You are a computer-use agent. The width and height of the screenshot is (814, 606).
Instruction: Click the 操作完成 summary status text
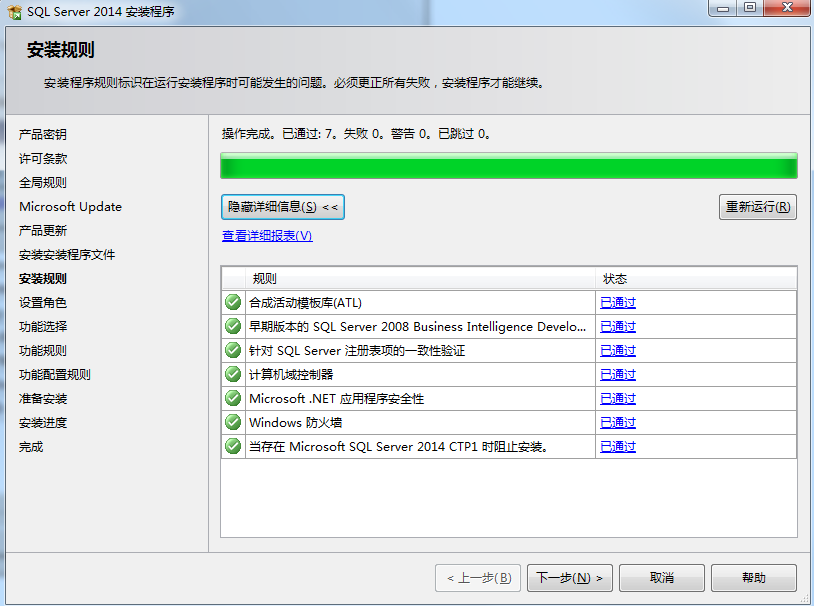click(x=356, y=134)
